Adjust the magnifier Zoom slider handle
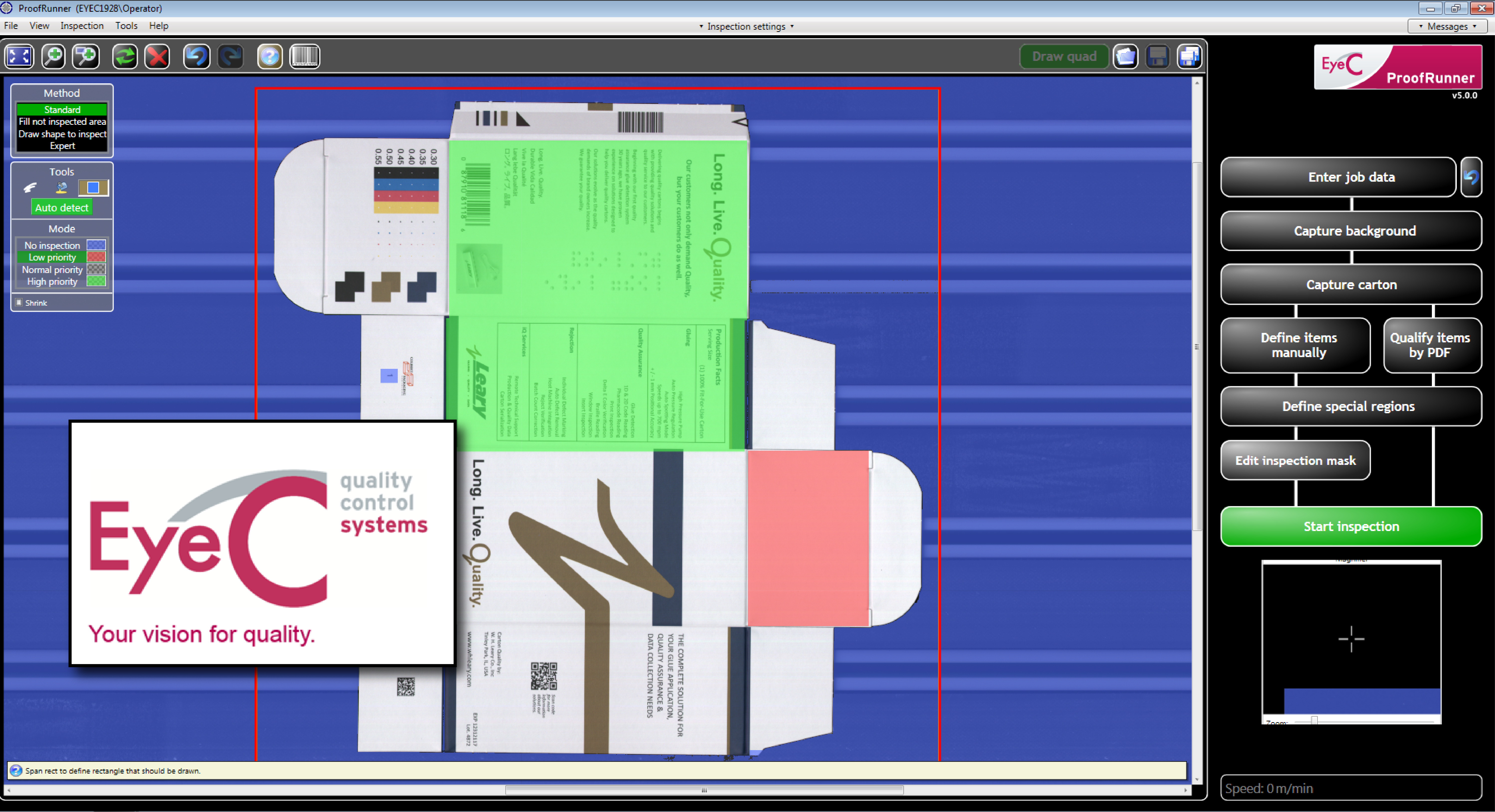 (x=1315, y=720)
